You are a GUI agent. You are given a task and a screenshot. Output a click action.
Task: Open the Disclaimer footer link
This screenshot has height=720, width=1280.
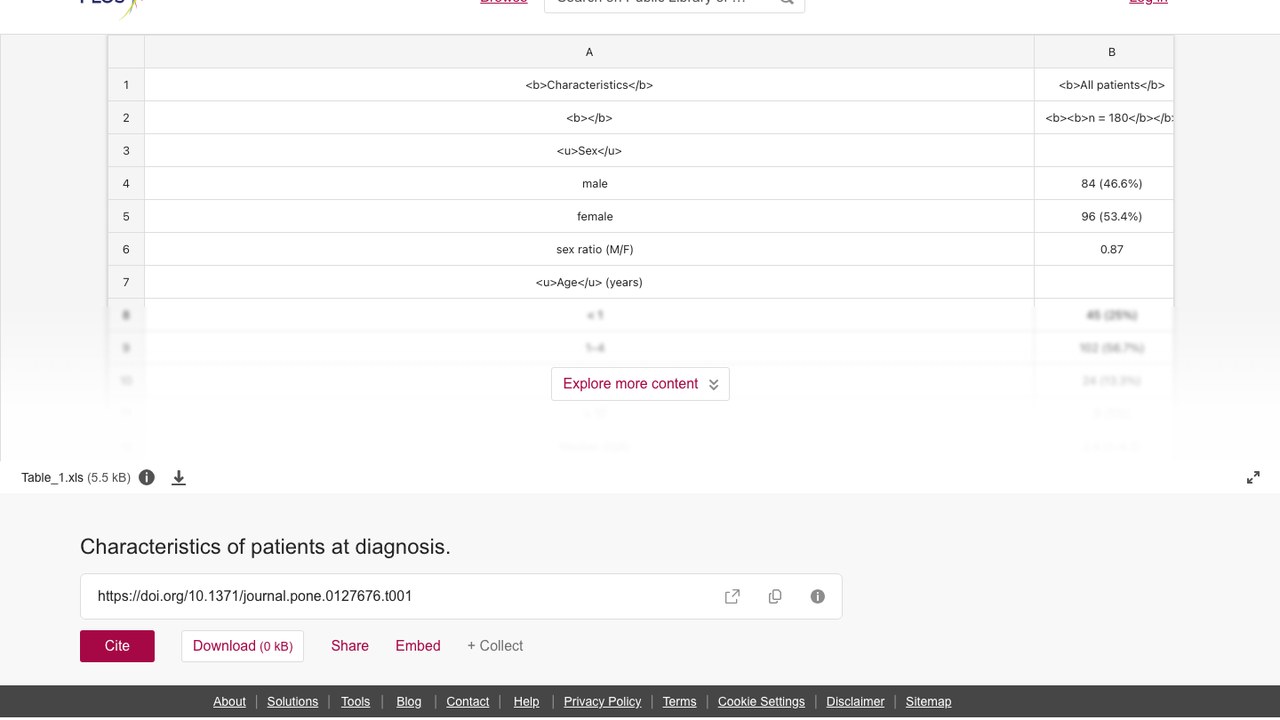[855, 702]
